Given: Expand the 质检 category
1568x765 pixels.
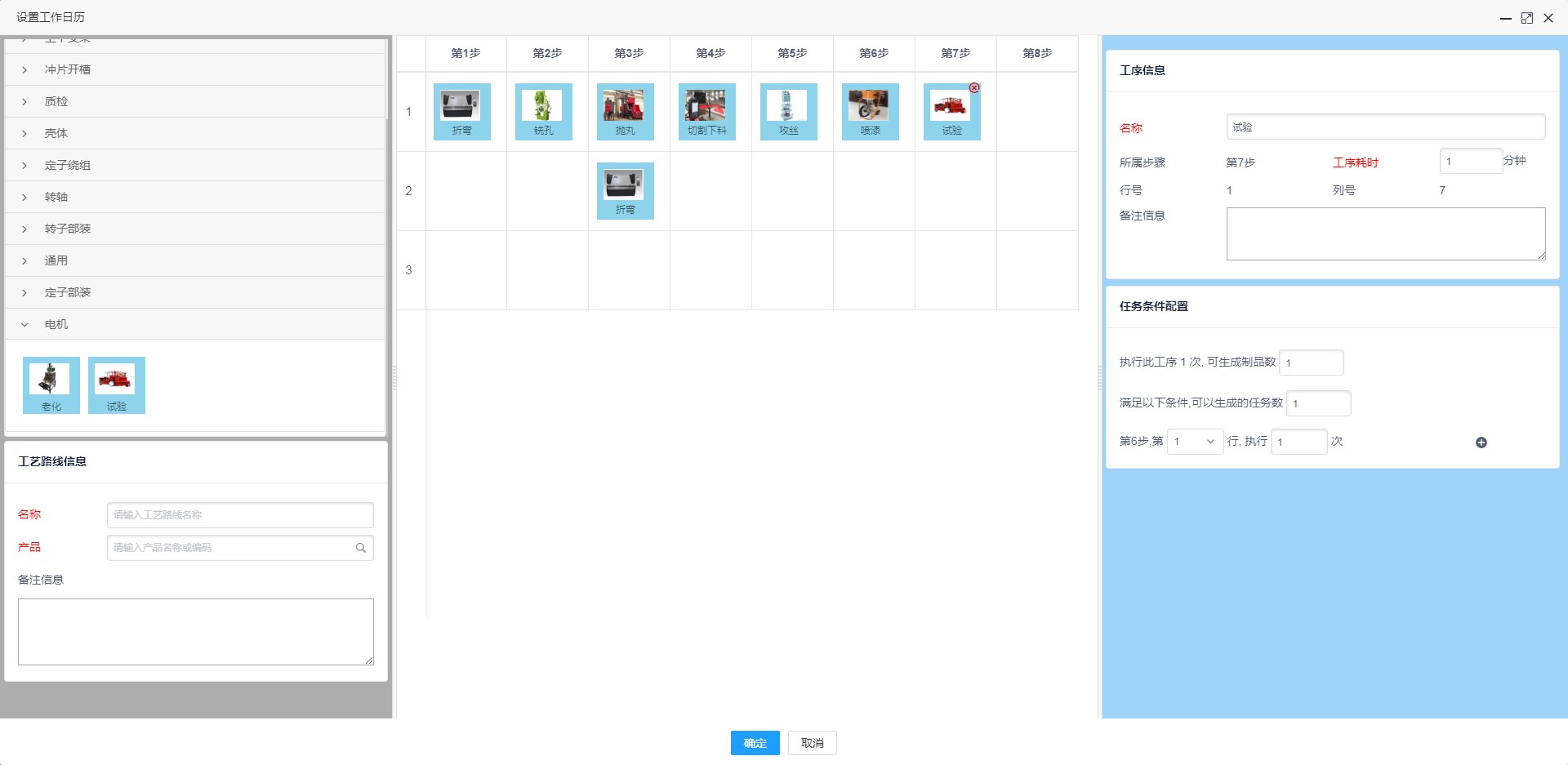Looking at the screenshot, I should coord(195,101).
